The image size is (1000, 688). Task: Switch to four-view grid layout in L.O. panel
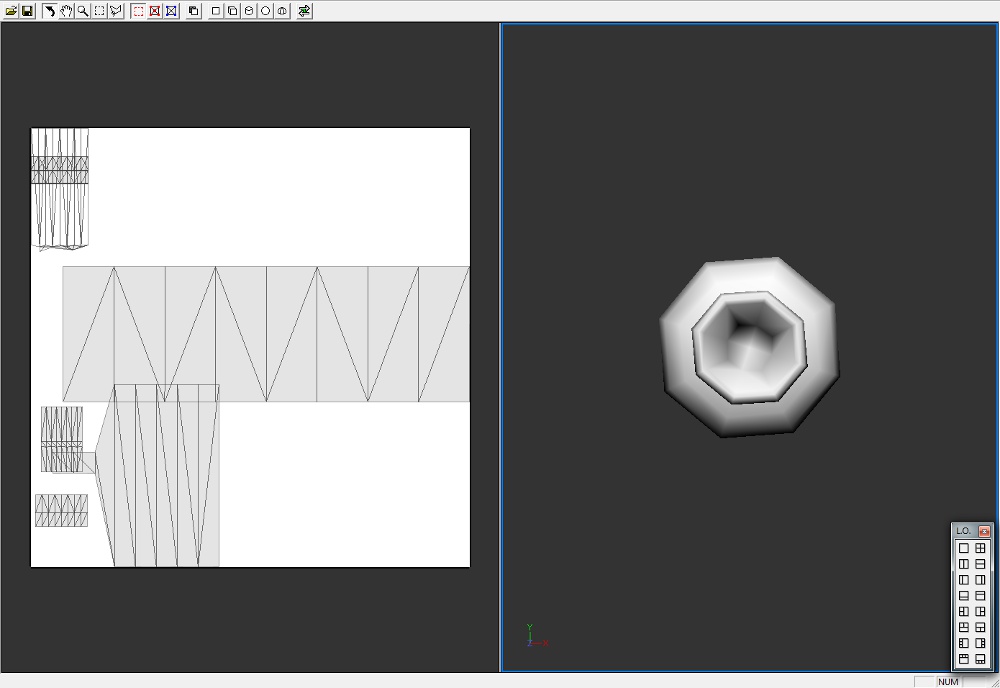[981, 548]
